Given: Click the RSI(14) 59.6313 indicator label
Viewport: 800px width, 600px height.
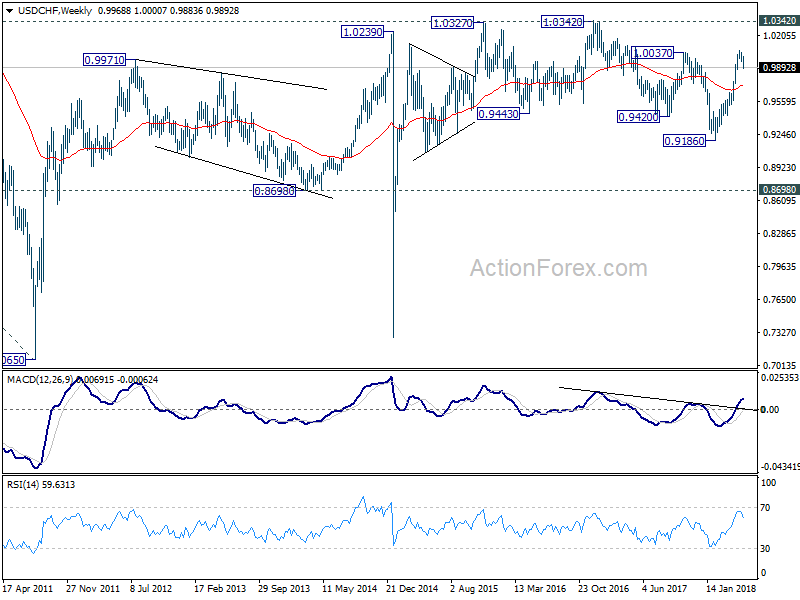Looking at the screenshot, I should click(41, 485).
